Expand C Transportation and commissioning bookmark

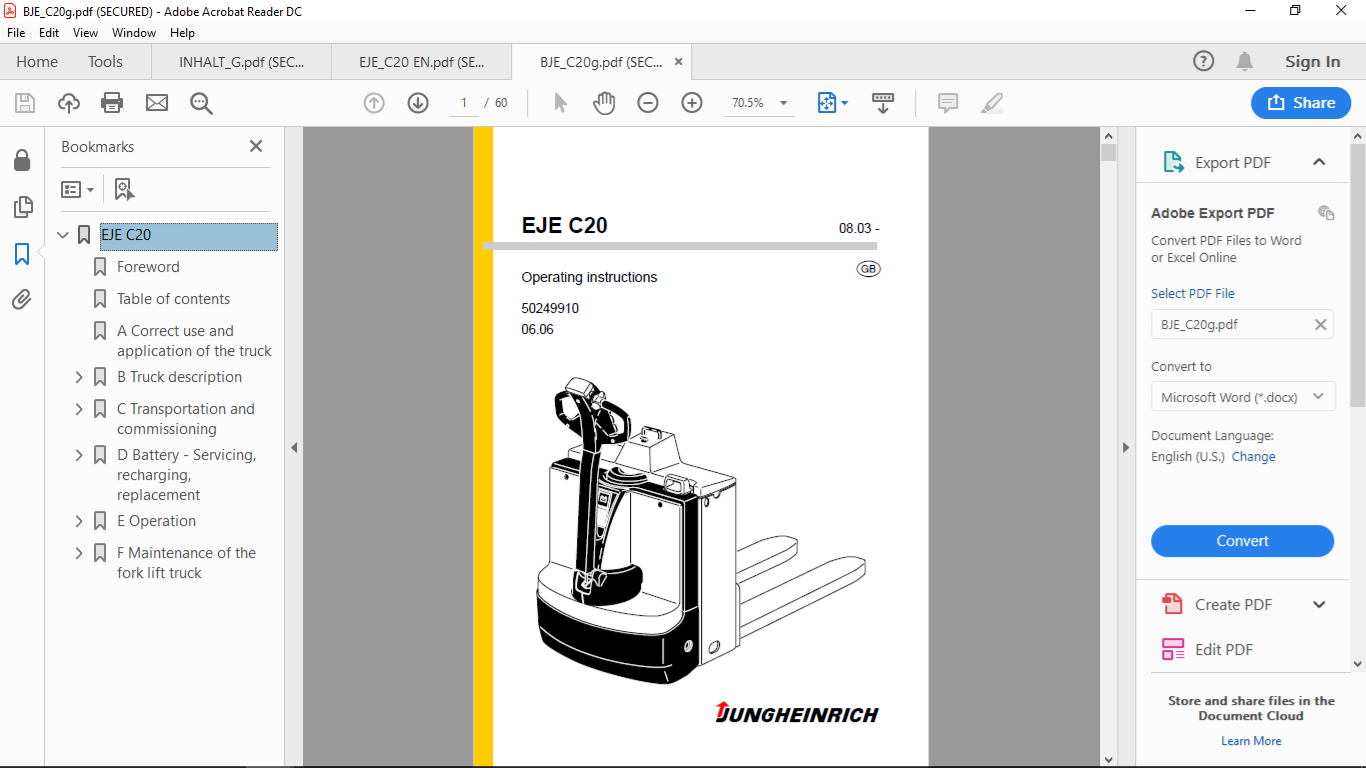coord(79,409)
